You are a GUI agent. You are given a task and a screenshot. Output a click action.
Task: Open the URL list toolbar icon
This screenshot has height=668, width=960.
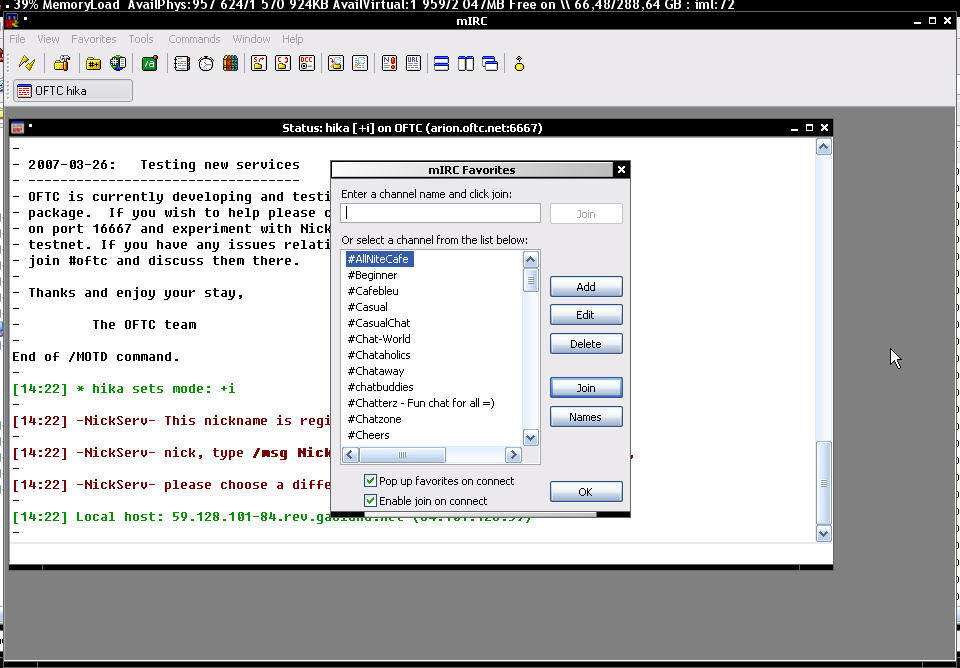pyautogui.click(x=413, y=63)
